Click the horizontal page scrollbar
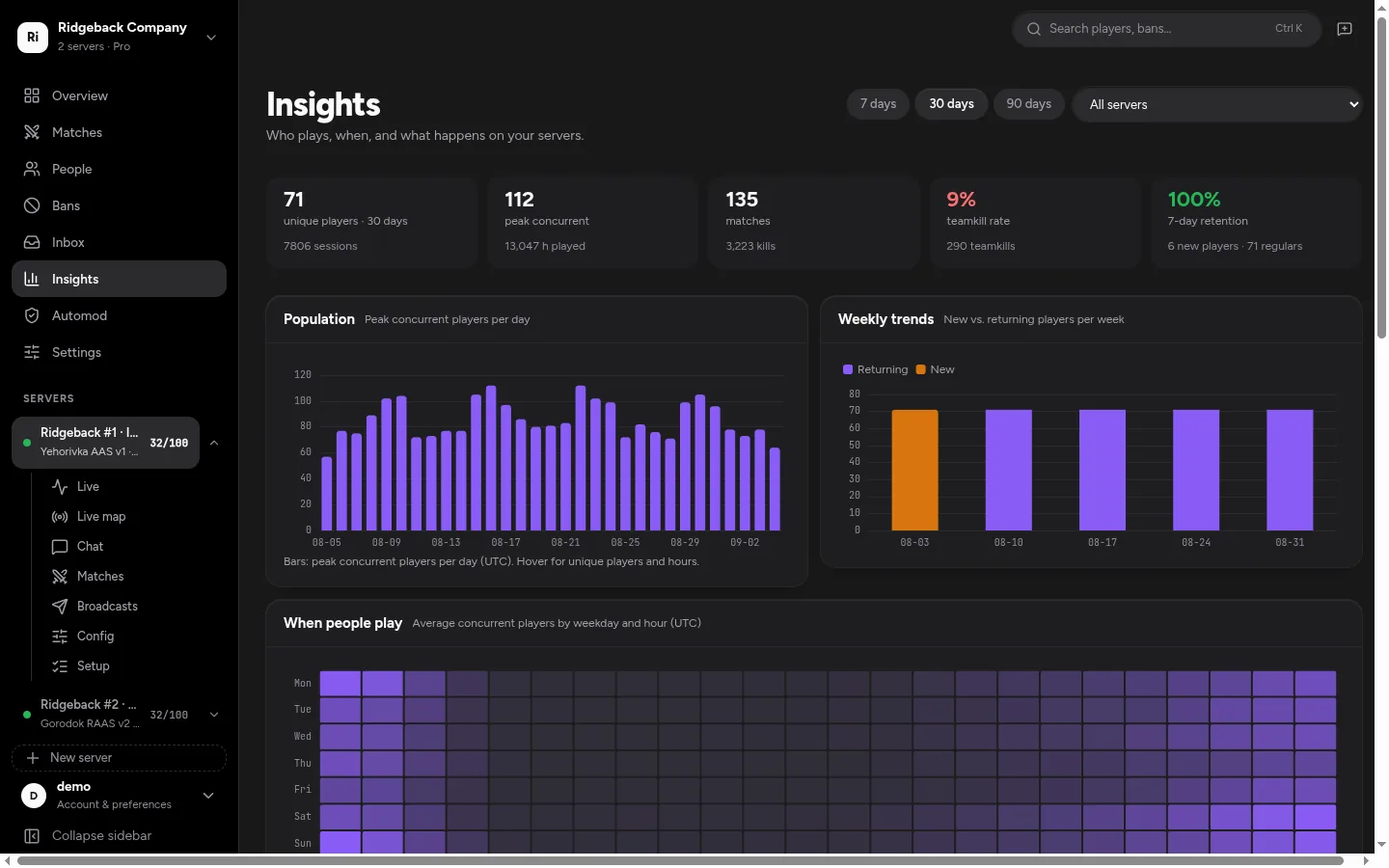 coord(680,860)
